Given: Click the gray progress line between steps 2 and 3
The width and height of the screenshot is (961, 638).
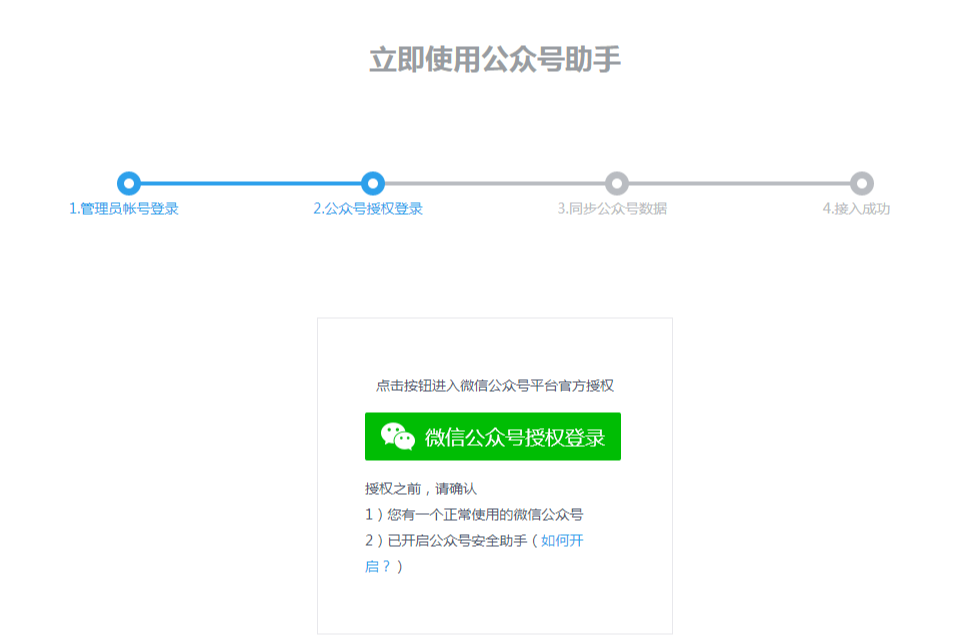Looking at the screenshot, I should (495, 183).
